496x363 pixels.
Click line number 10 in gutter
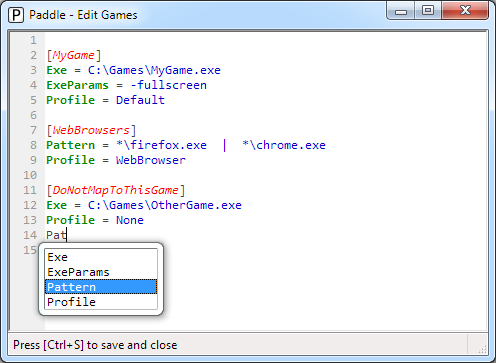[30, 175]
